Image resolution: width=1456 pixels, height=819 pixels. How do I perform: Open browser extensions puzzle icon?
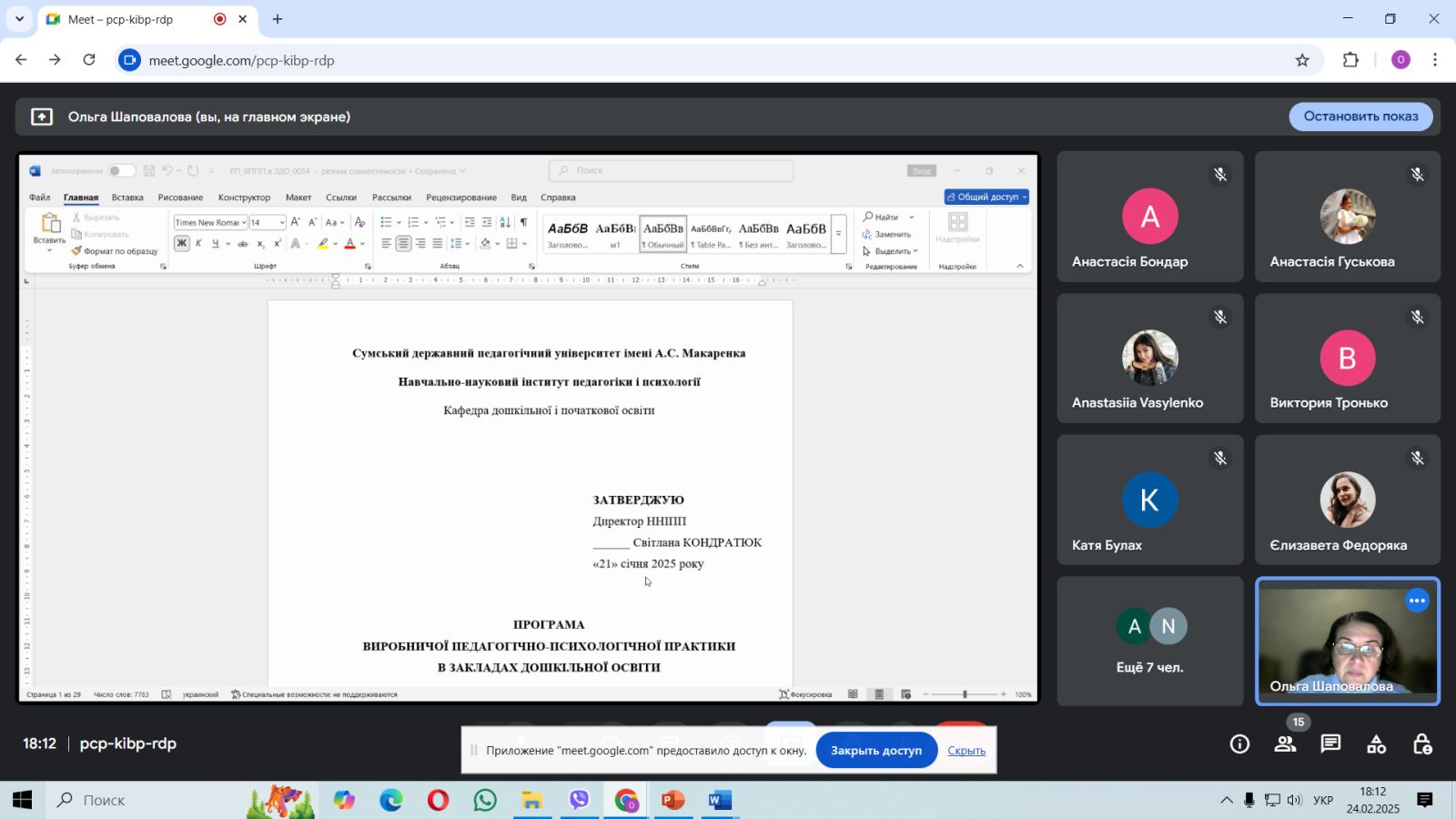1350,60
